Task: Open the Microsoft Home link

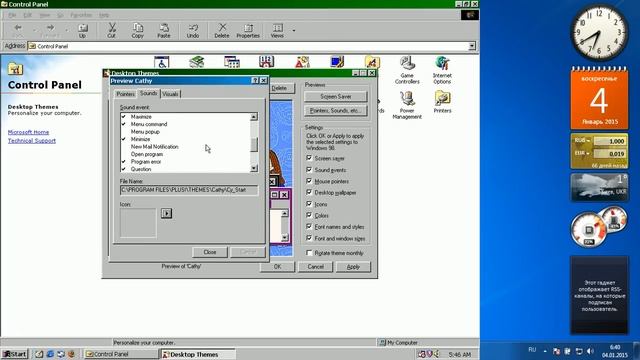Action: click(28, 132)
